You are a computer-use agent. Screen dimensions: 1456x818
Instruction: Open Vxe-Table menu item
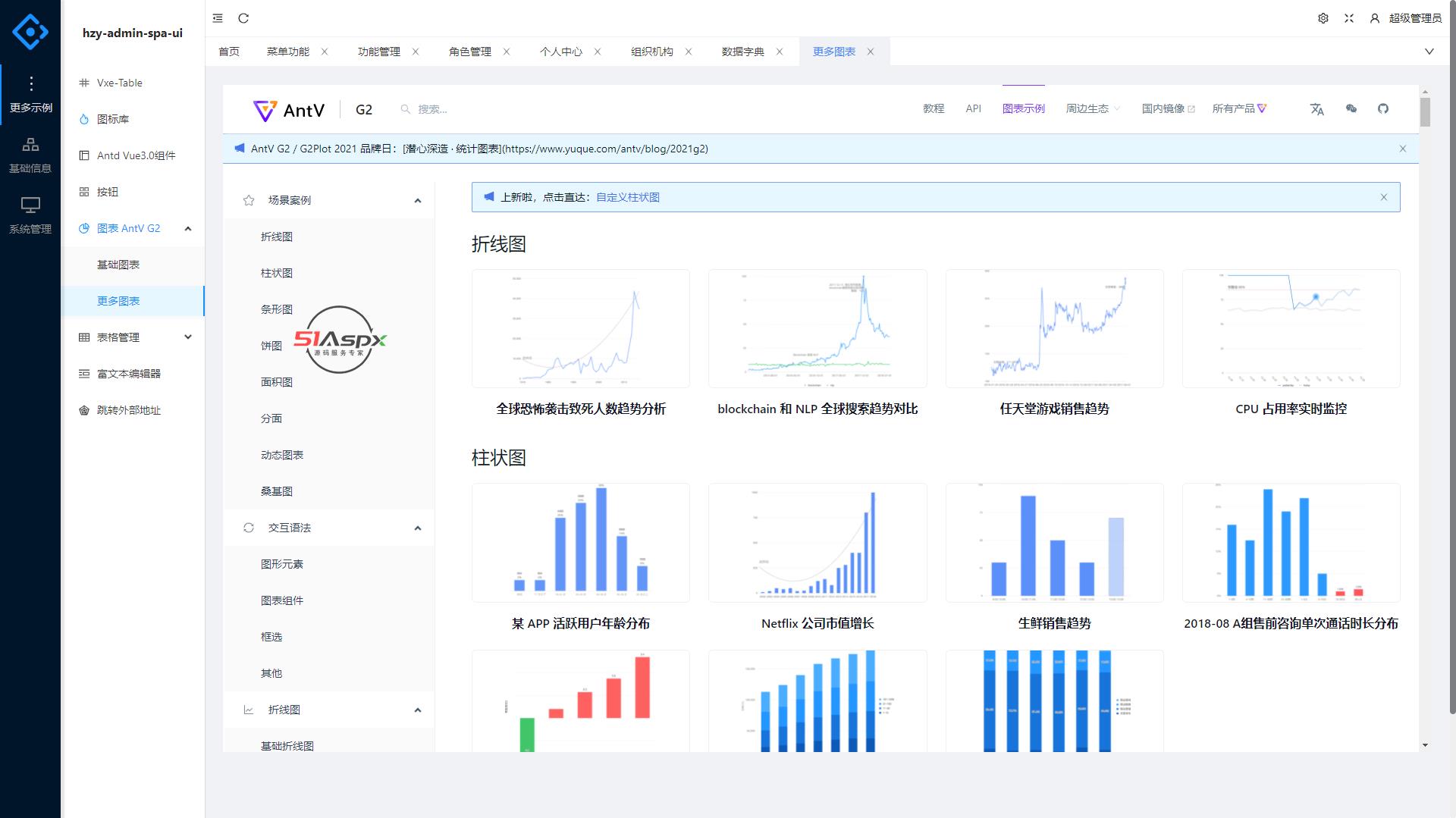[x=133, y=83]
